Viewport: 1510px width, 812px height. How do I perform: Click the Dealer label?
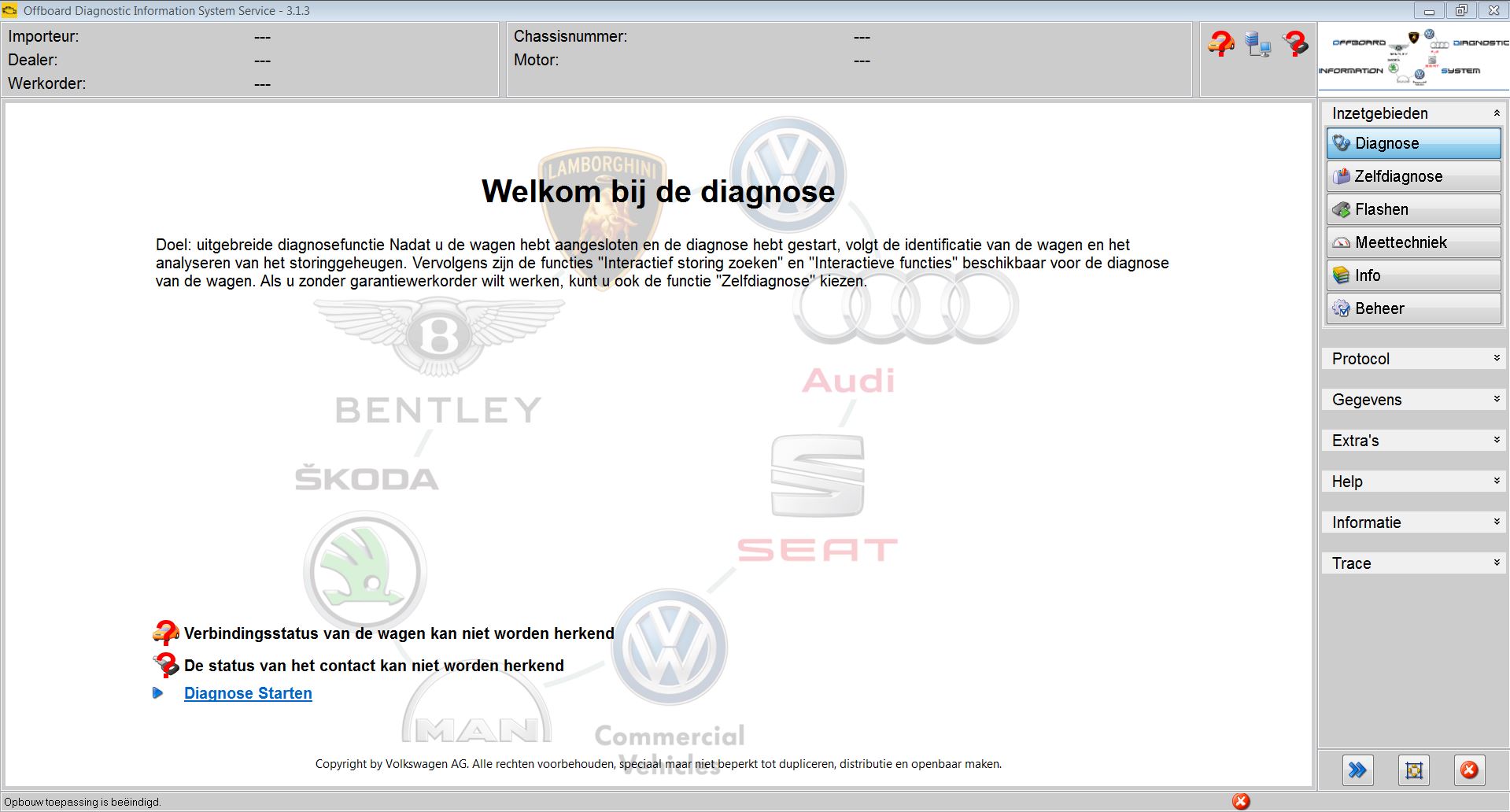click(x=32, y=60)
